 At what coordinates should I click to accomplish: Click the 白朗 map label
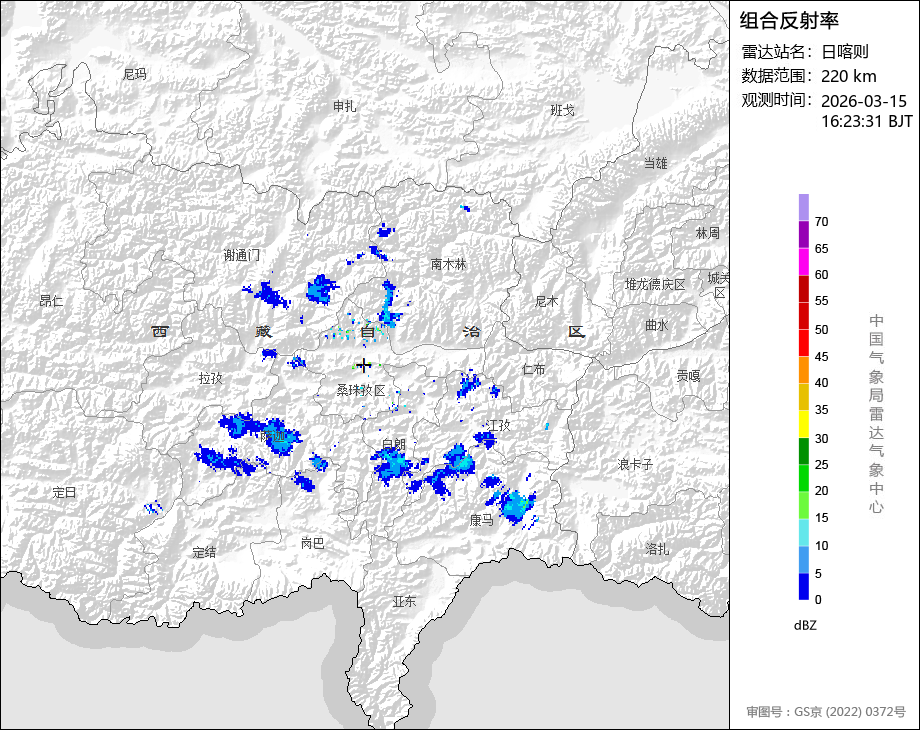pos(394,444)
